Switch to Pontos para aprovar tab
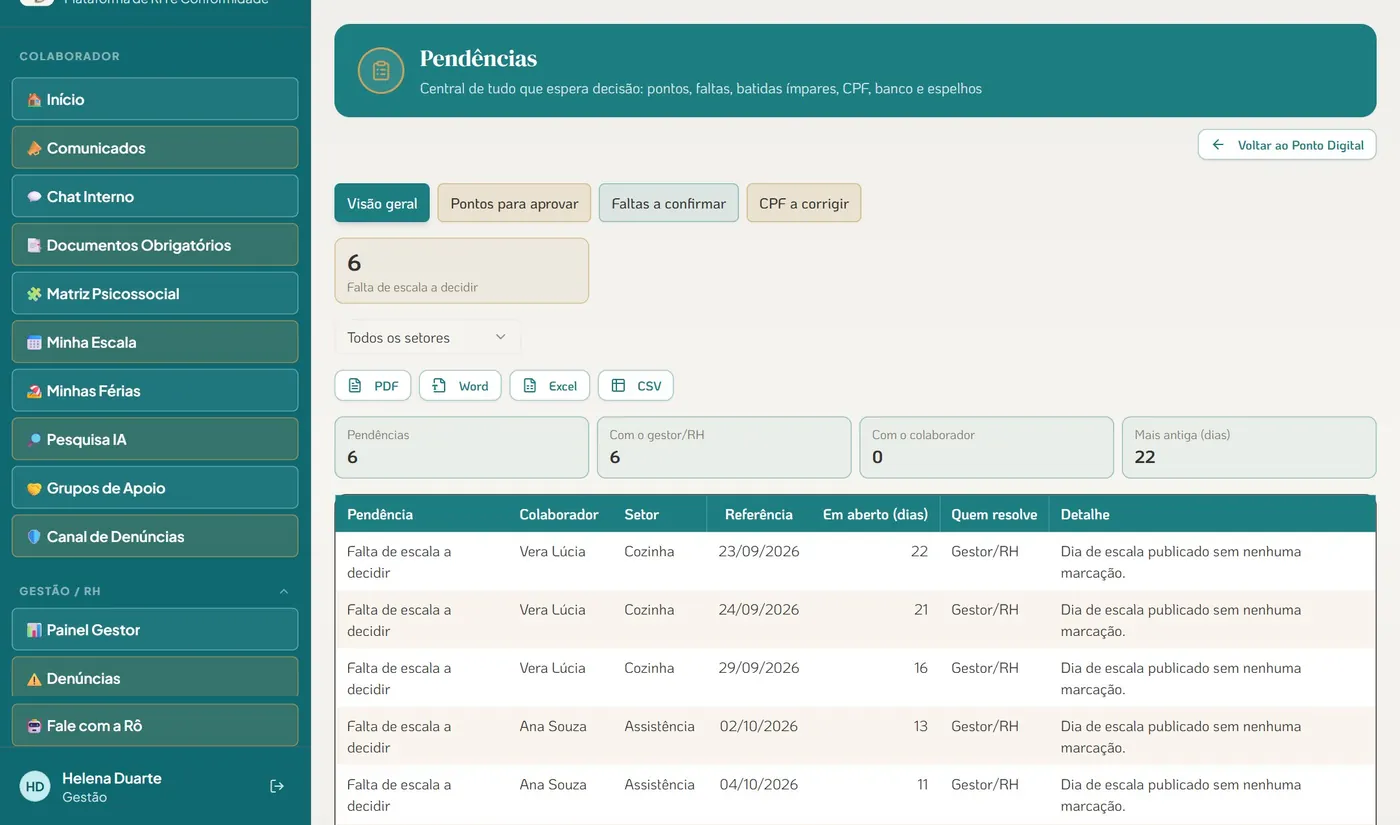1400x825 pixels. click(x=514, y=203)
